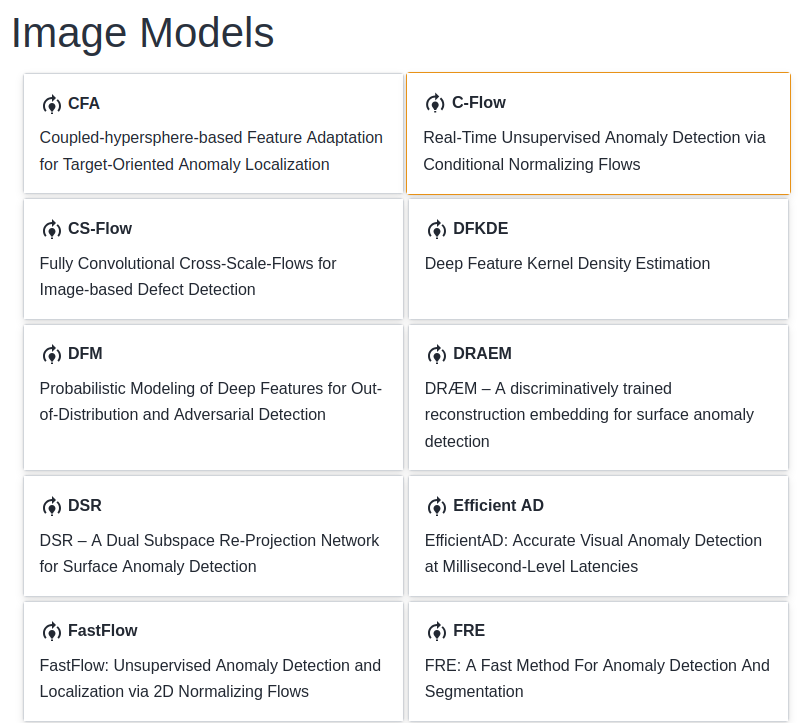Select the DSR card description

click(209, 553)
